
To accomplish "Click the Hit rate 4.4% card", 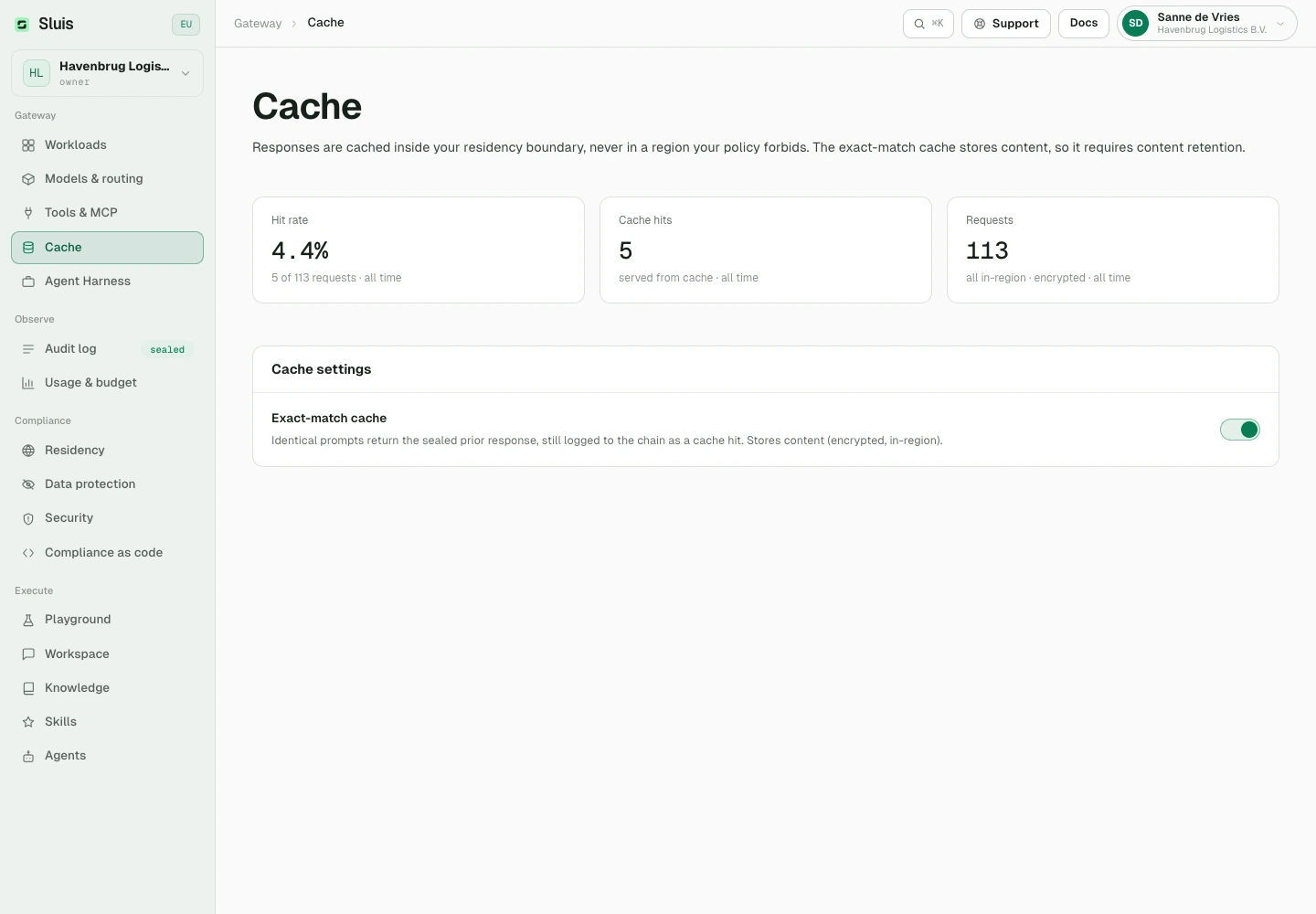I will coord(419,250).
